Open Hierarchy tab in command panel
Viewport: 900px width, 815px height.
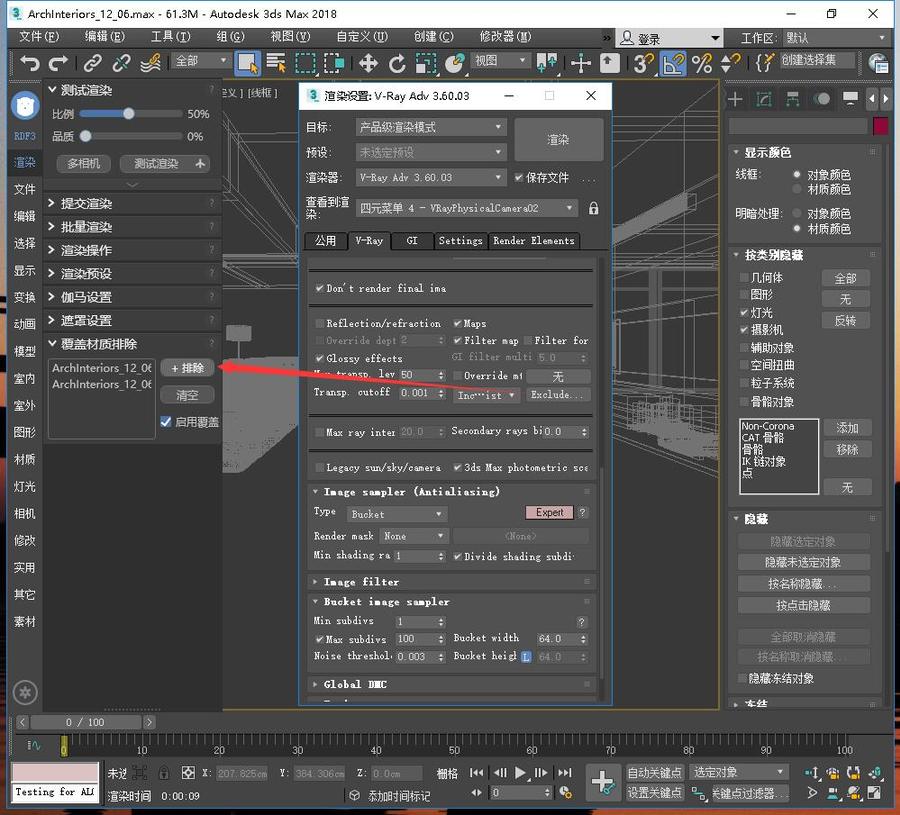tap(793, 99)
